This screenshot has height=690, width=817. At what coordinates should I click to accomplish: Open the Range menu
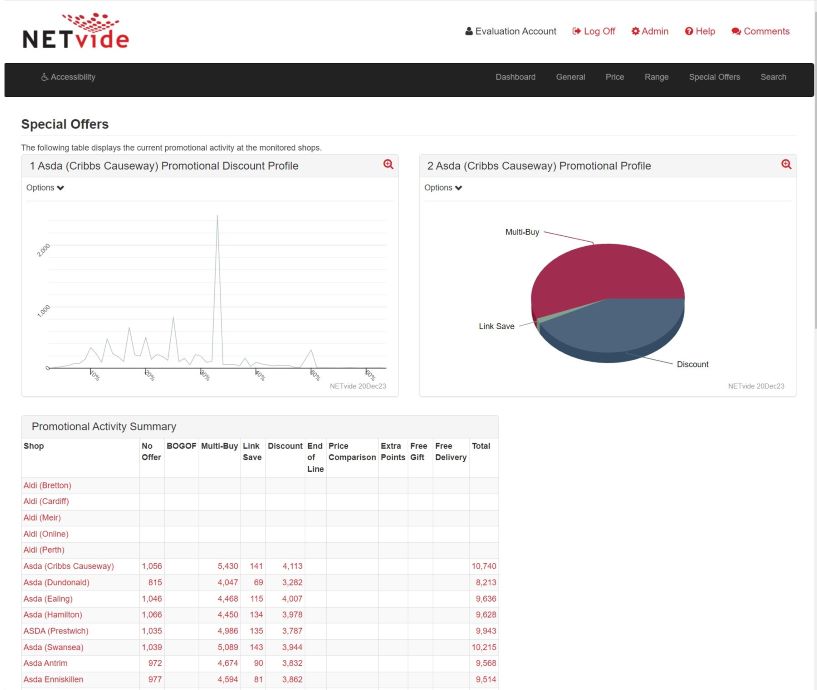[657, 77]
